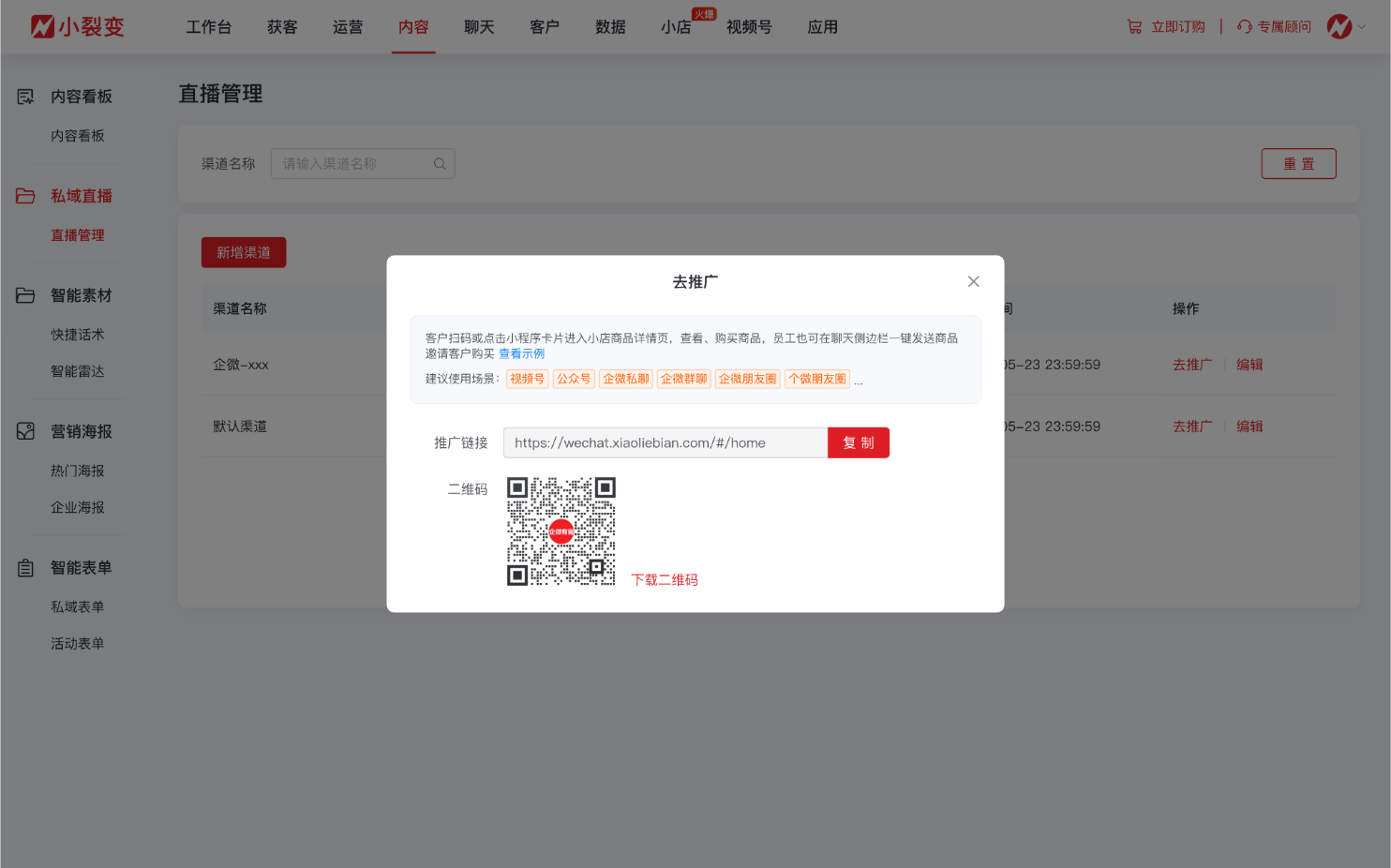Click the 重置 button

(1298, 164)
